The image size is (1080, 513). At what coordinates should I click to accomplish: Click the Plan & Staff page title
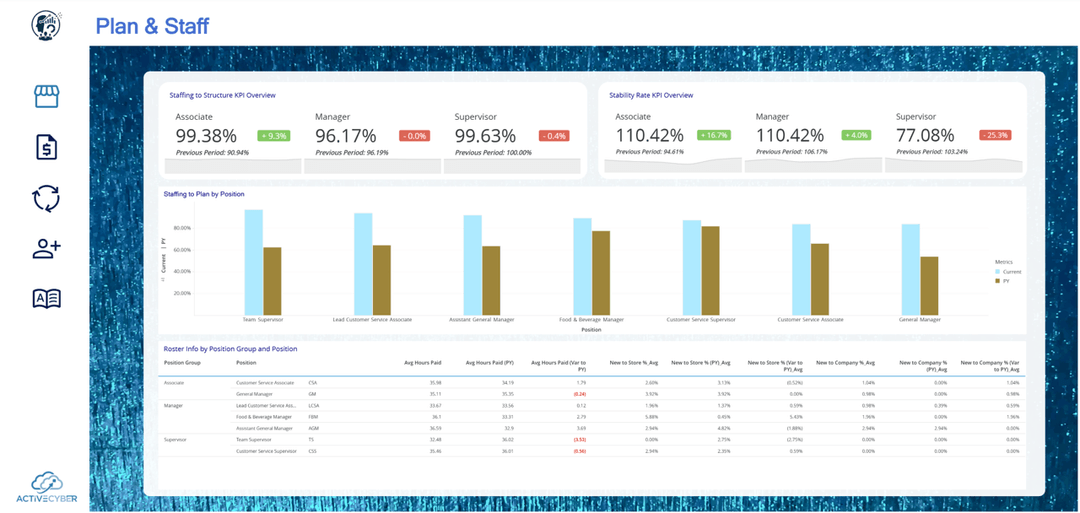[x=152, y=26]
